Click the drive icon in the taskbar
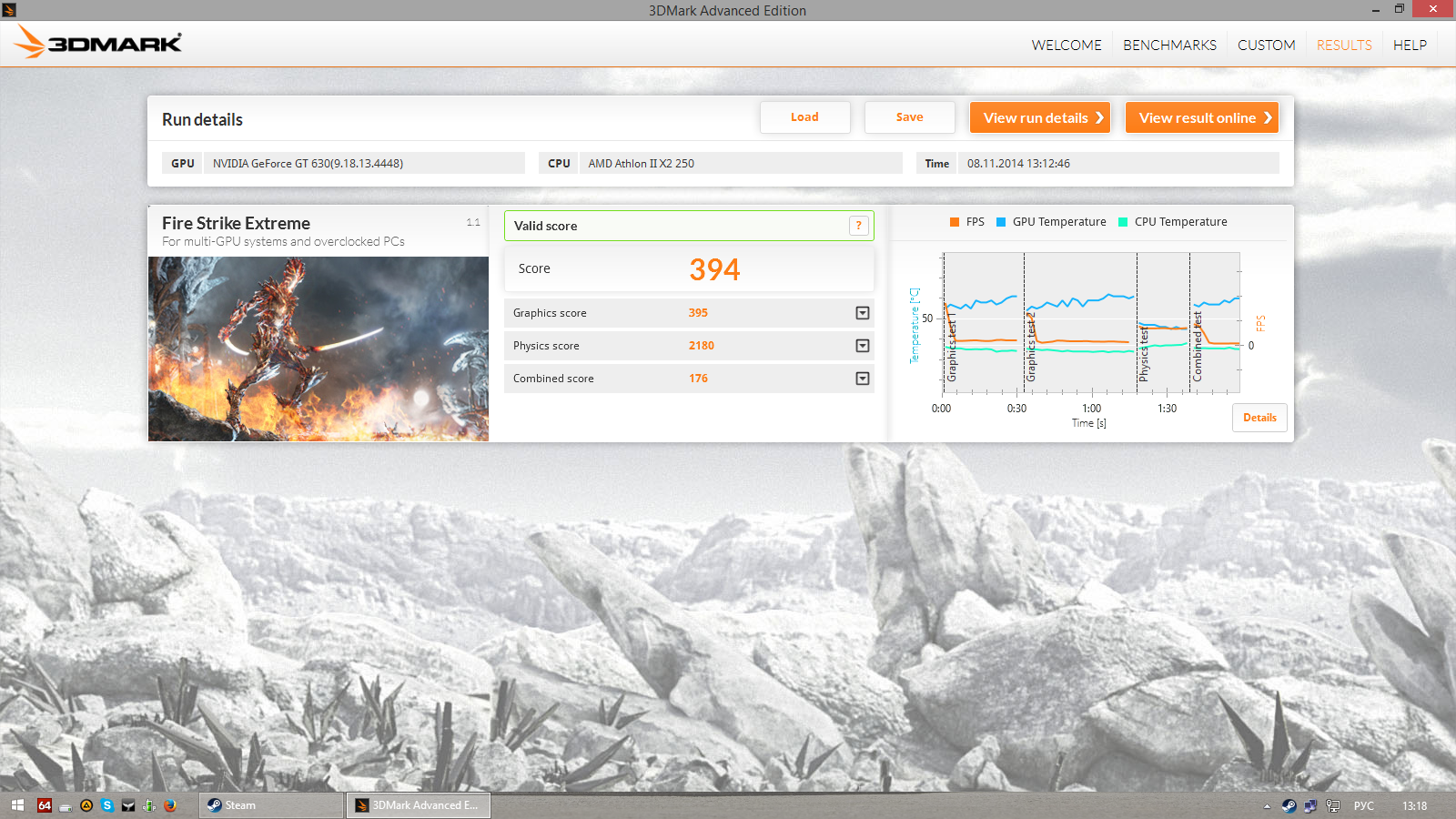 66,806
